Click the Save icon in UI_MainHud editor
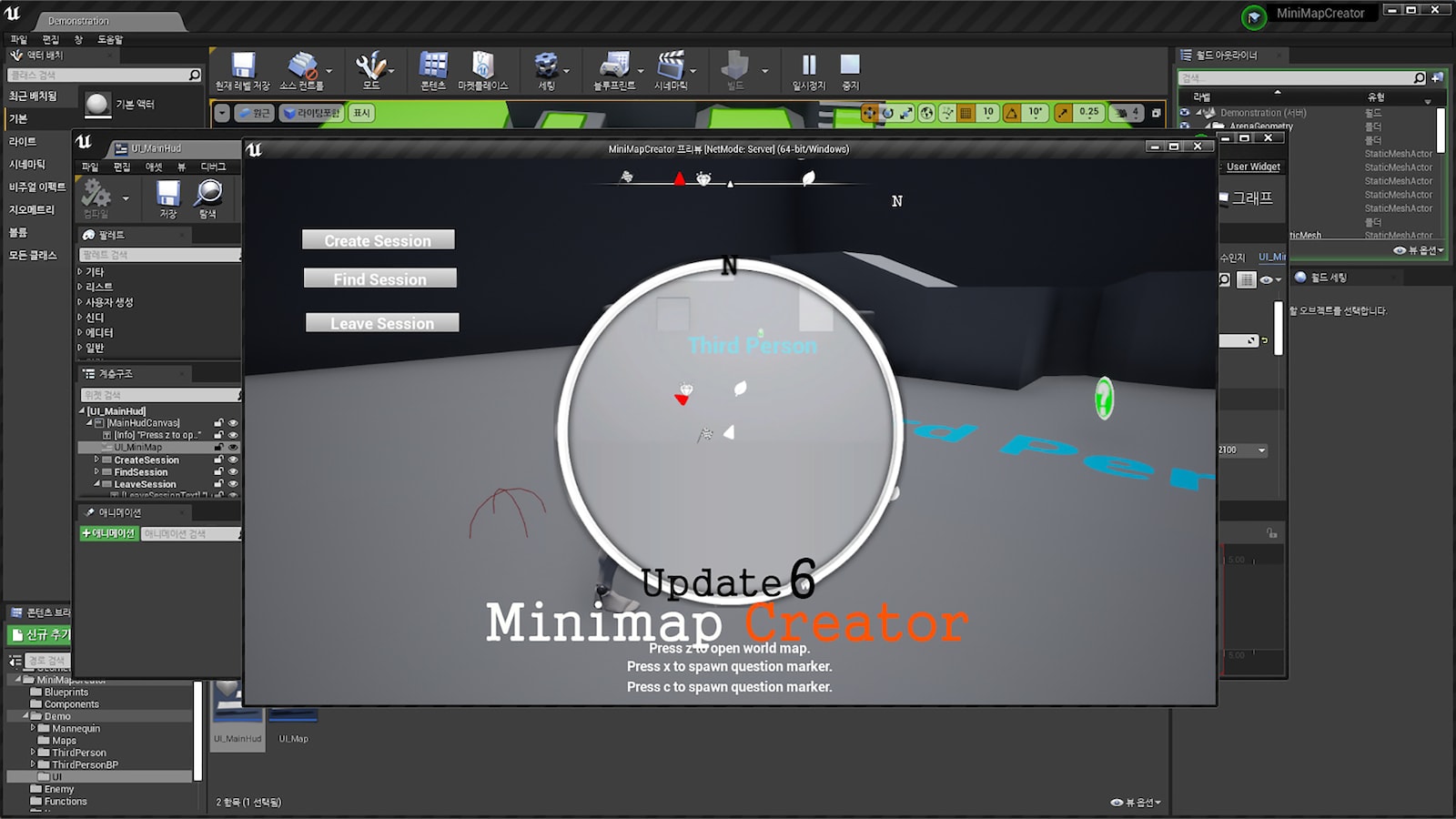This screenshot has height=819, width=1456. click(167, 193)
